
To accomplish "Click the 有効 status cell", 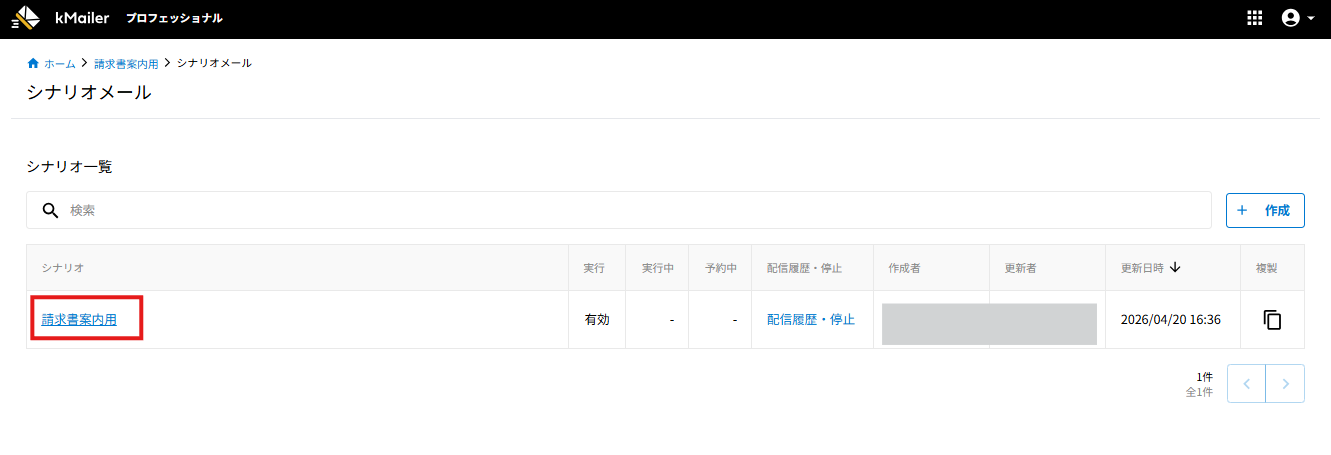I will [x=597, y=320].
